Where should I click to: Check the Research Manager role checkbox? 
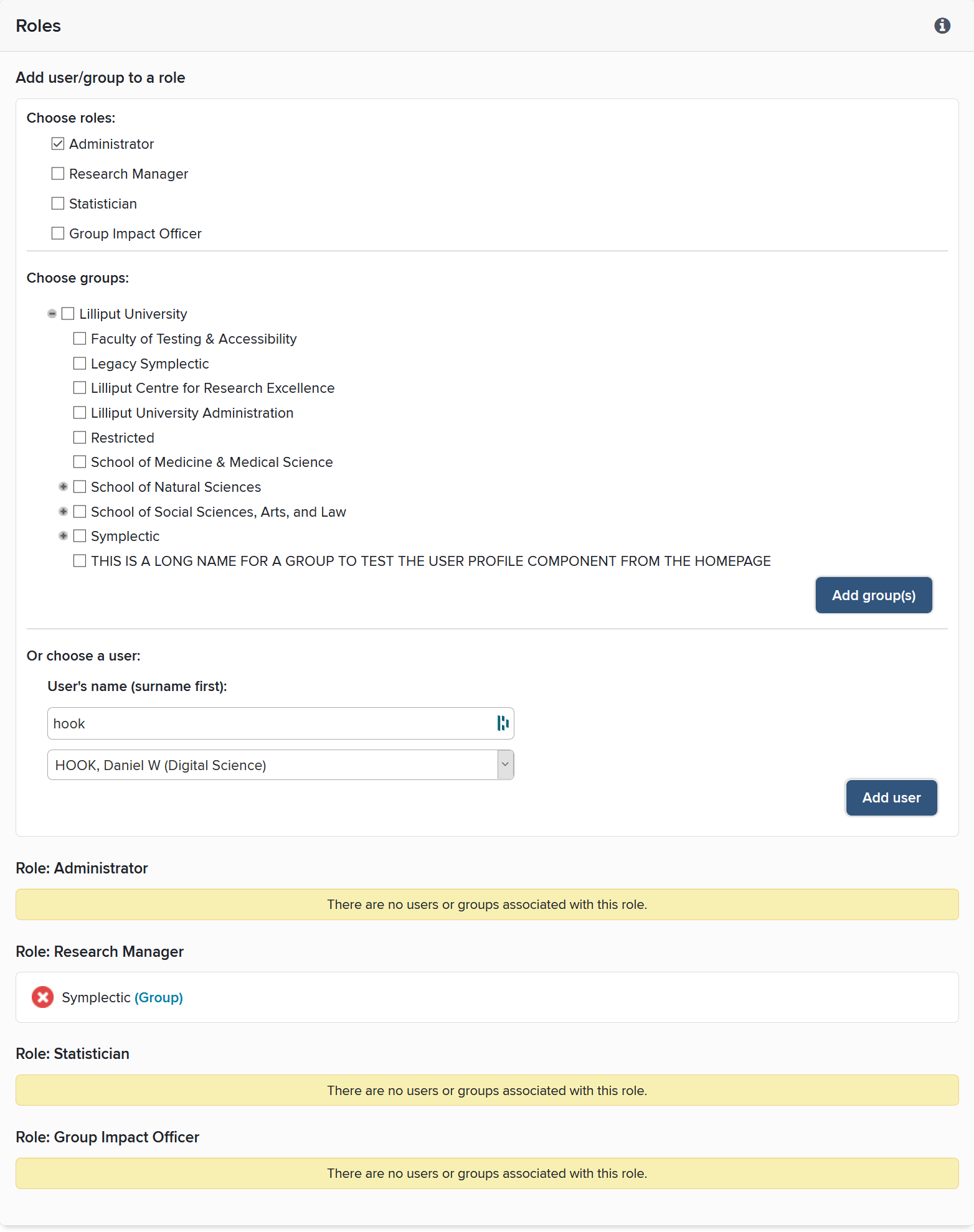tap(58, 174)
